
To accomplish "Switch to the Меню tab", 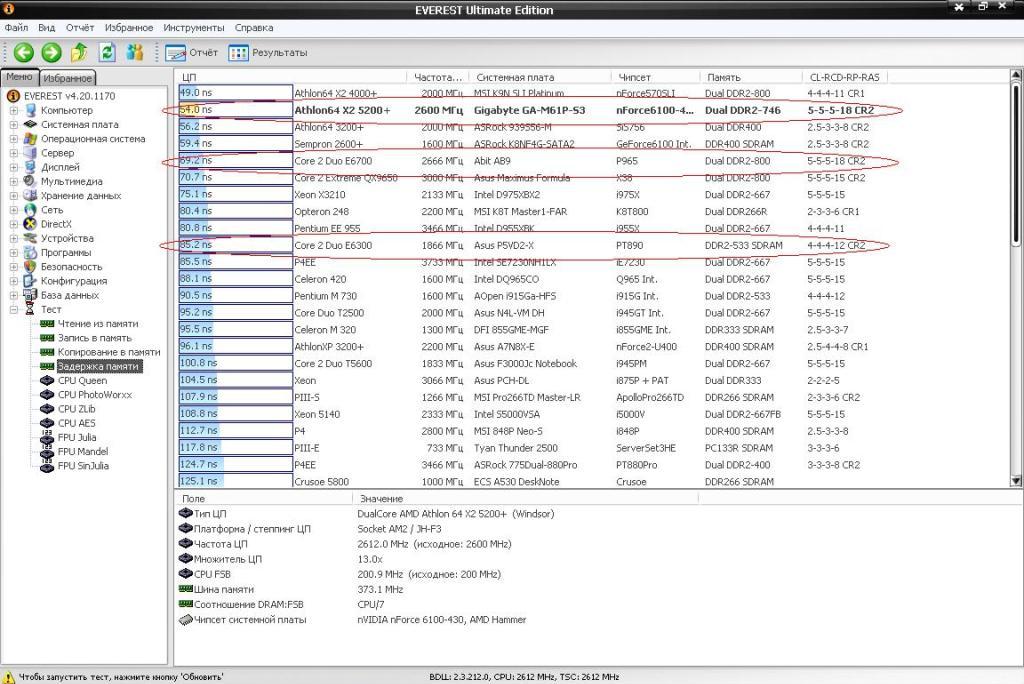I will [x=20, y=77].
